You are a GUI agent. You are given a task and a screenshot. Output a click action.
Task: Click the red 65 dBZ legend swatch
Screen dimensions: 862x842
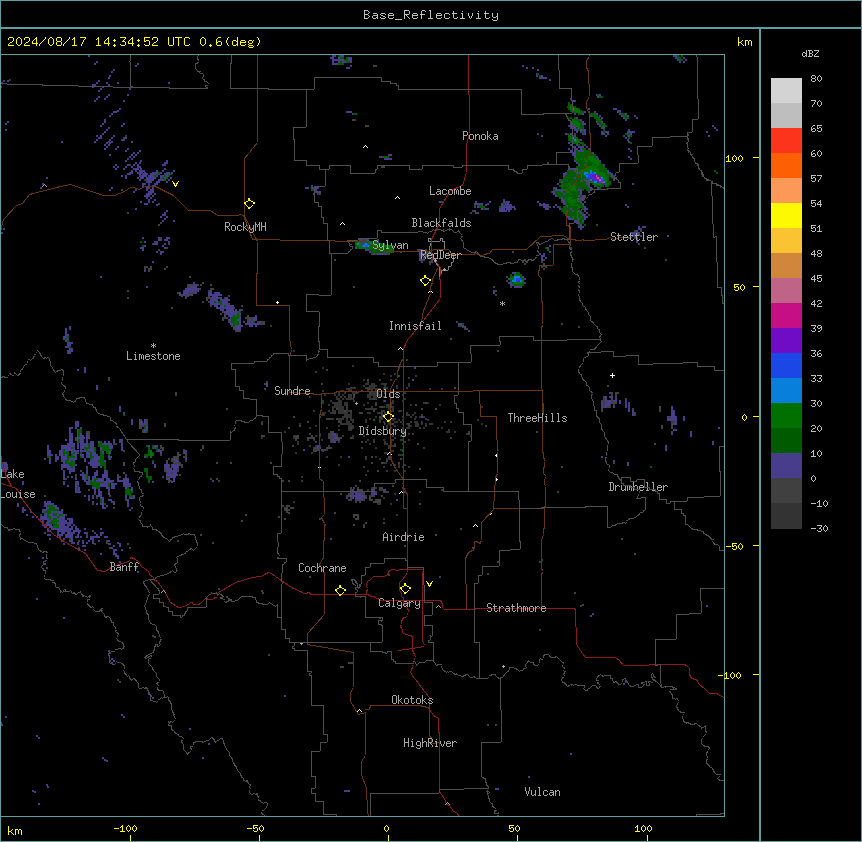pos(786,141)
